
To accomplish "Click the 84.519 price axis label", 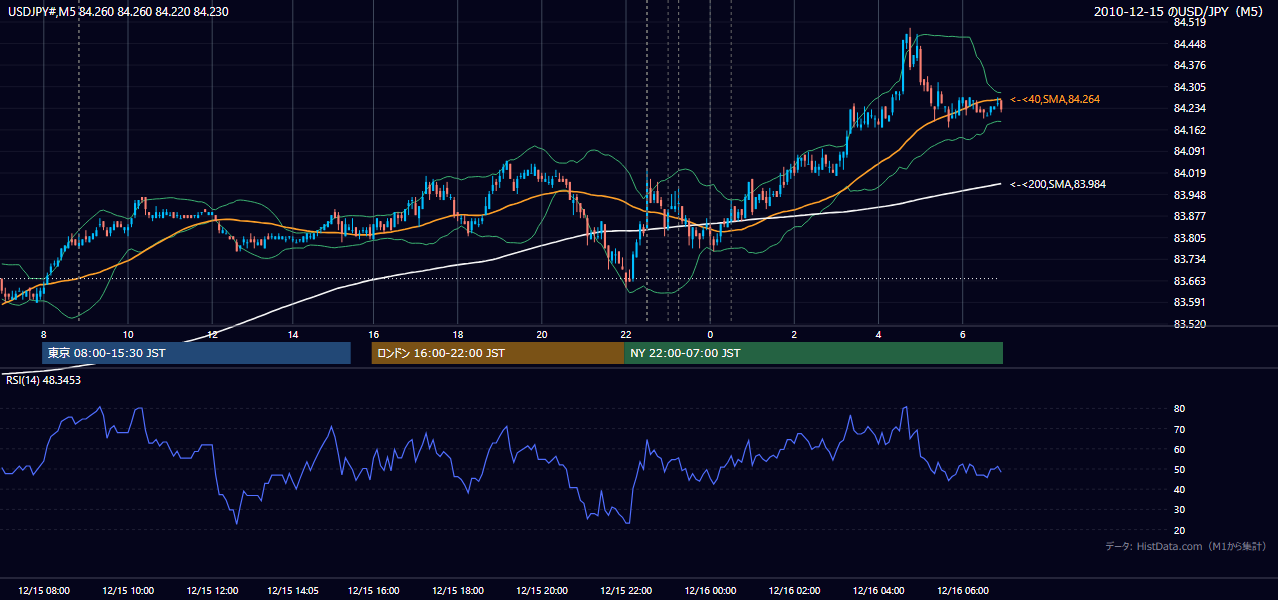I will (x=1189, y=22).
